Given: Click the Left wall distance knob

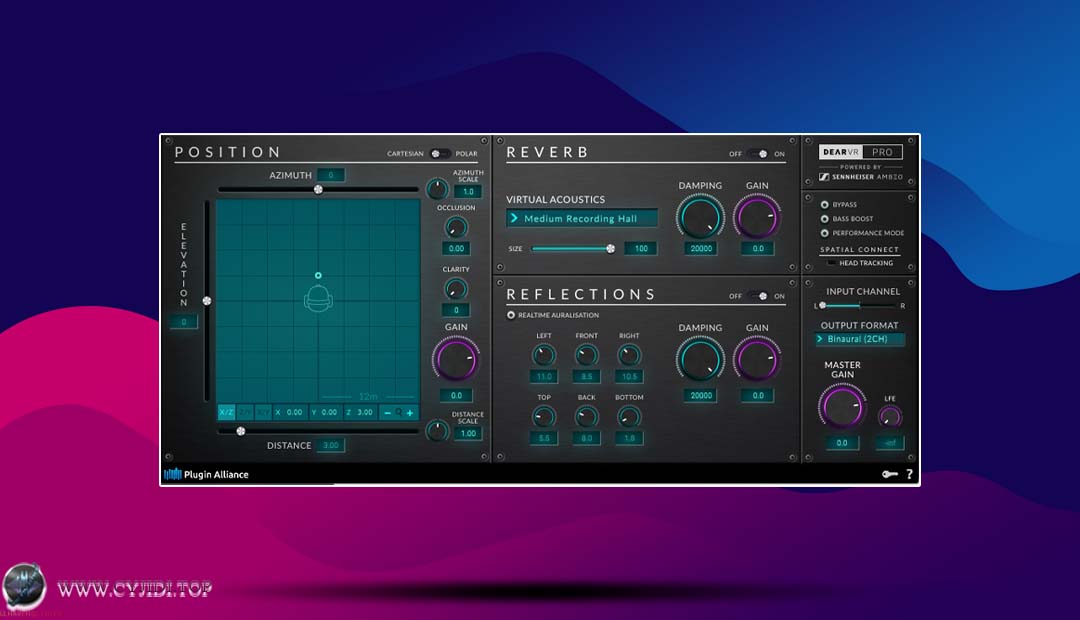Looking at the screenshot, I should (x=544, y=355).
